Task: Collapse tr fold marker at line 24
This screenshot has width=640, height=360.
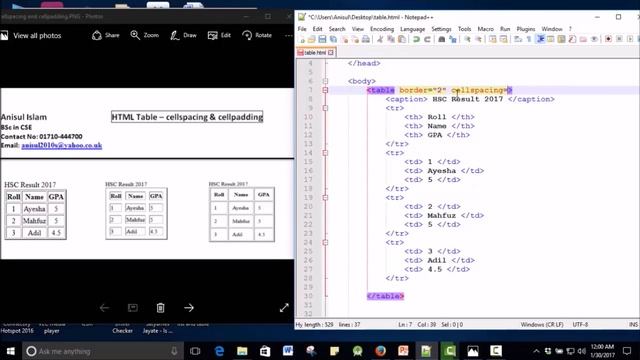Action: [x=325, y=242]
